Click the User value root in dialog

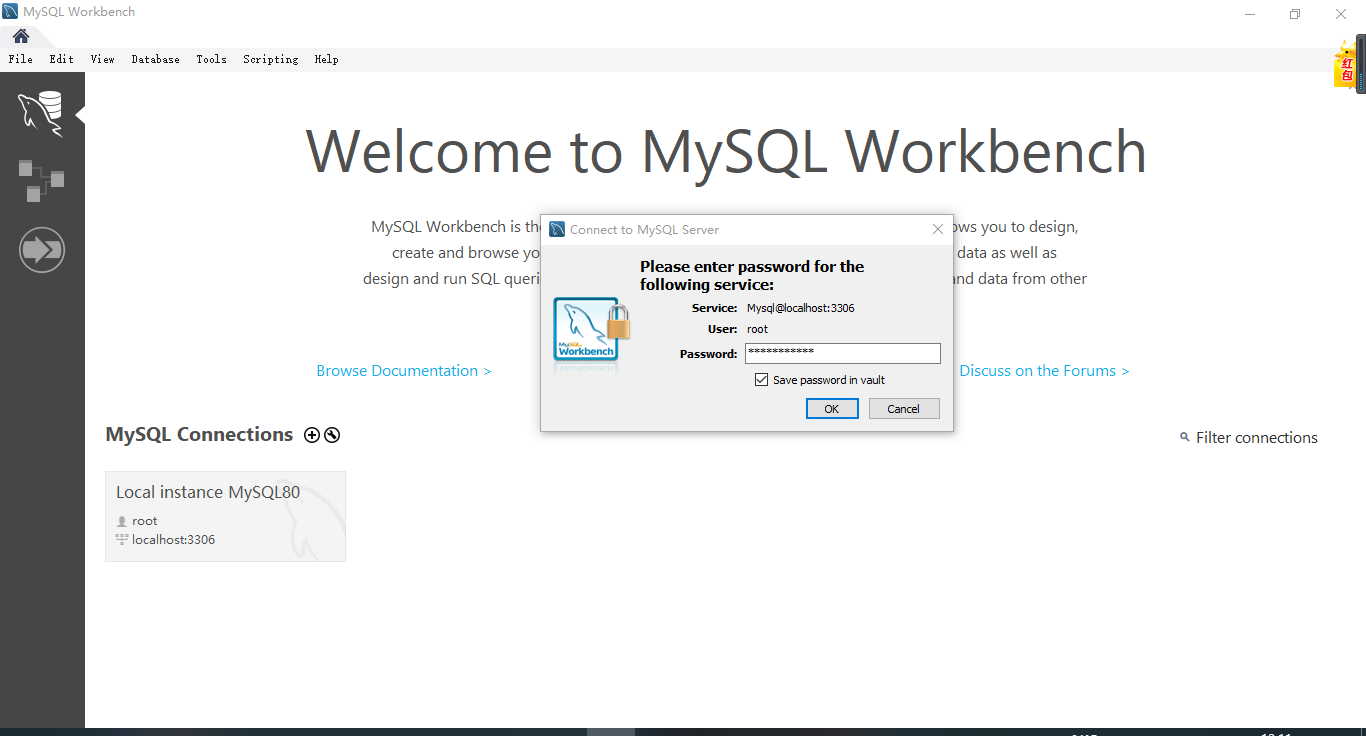click(x=758, y=329)
